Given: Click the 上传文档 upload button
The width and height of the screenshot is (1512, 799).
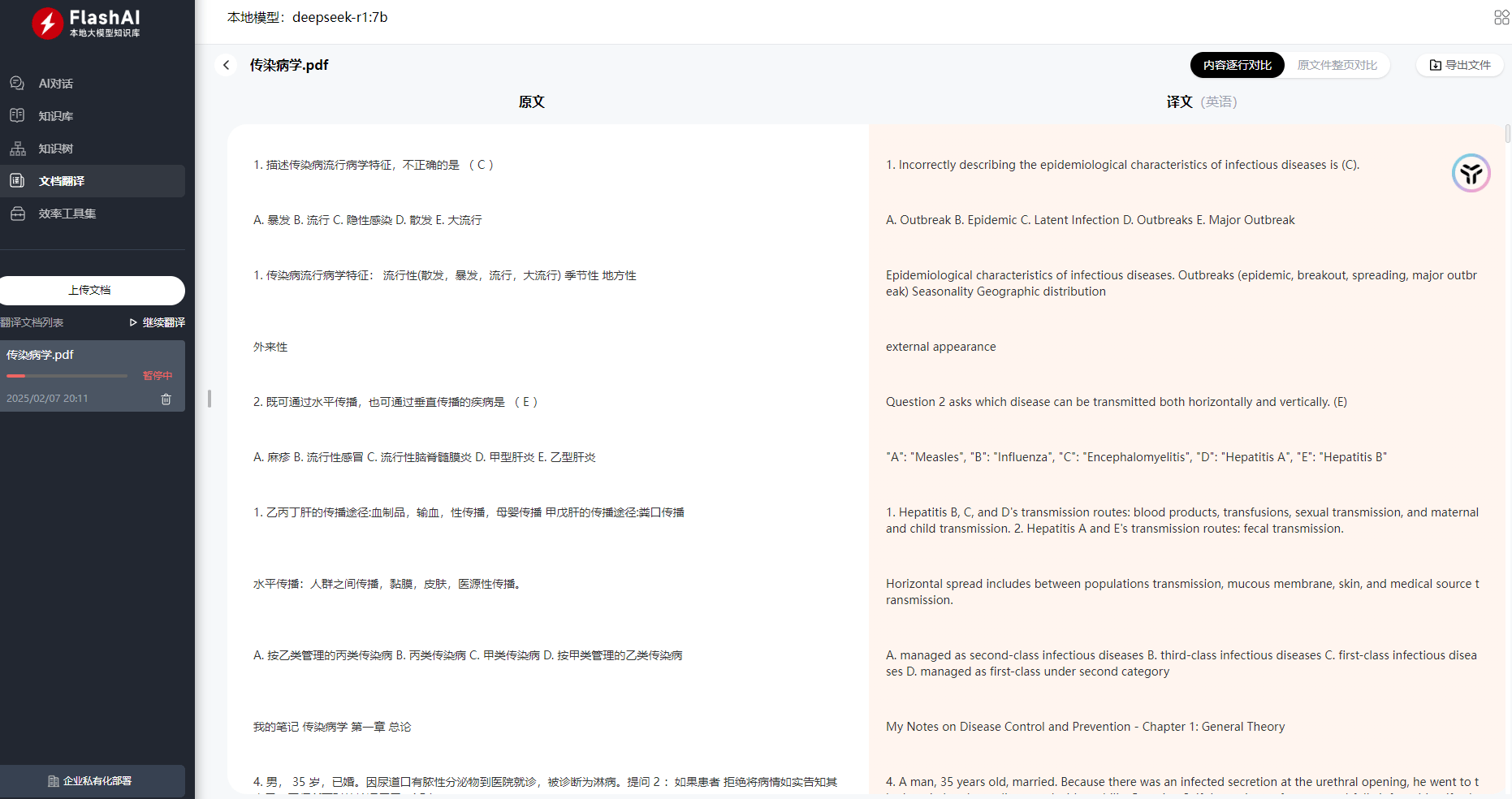Looking at the screenshot, I should coord(92,290).
